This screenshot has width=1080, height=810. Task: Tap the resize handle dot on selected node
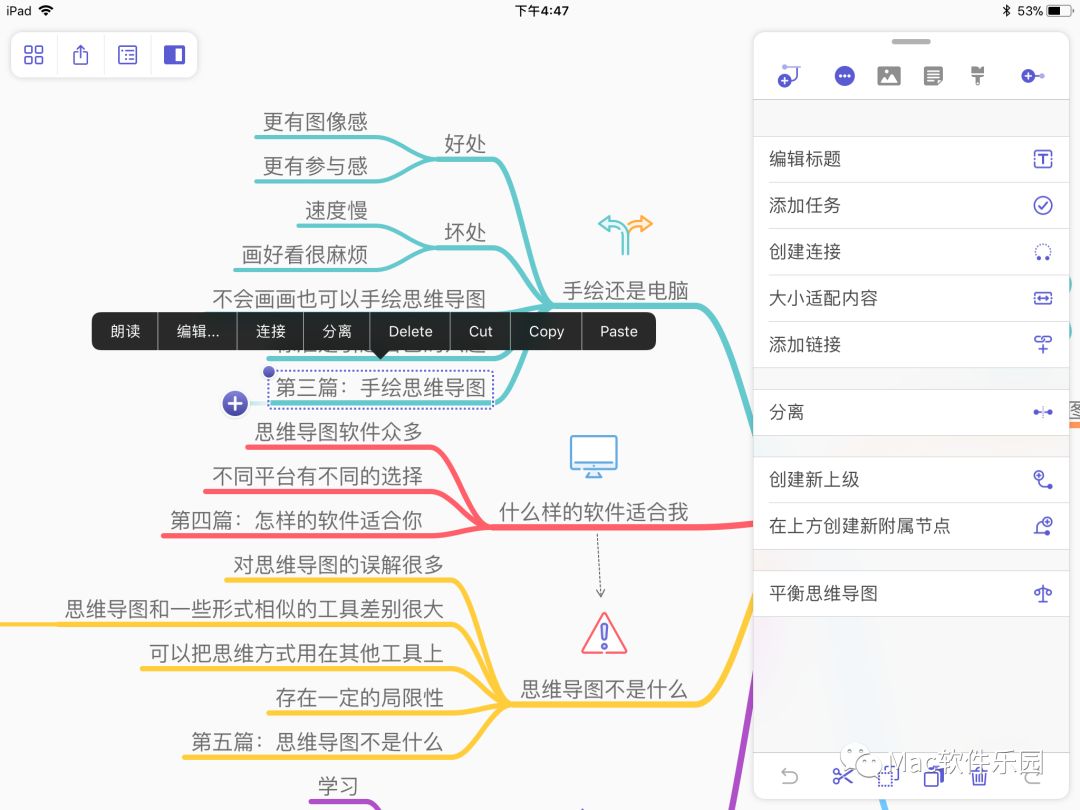point(269,372)
